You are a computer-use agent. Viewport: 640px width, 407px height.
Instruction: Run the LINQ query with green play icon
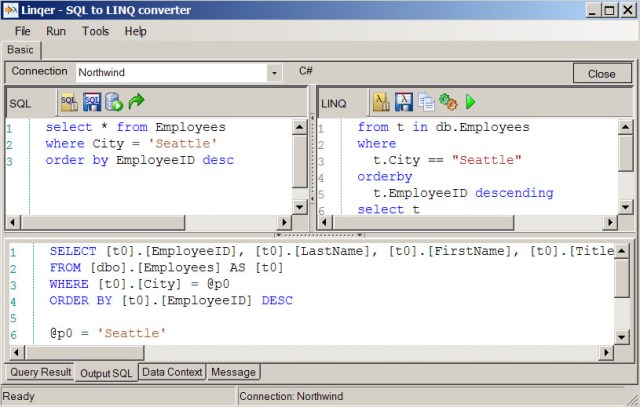click(470, 101)
